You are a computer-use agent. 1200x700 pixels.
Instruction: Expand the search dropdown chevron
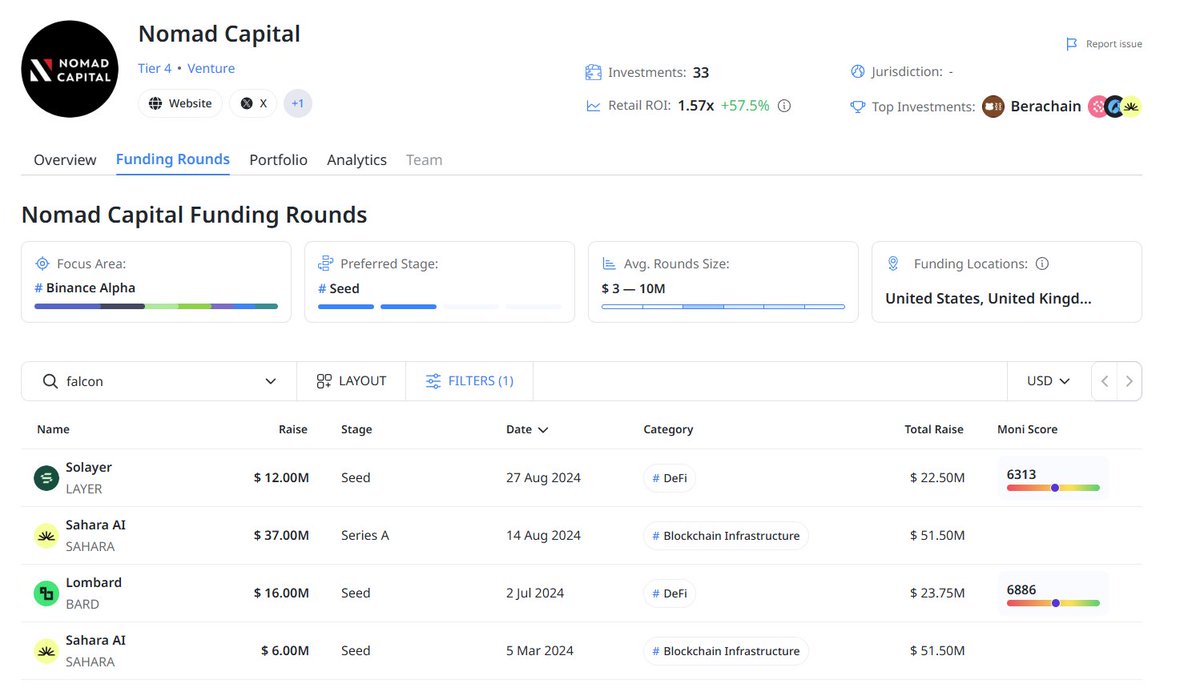271,381
